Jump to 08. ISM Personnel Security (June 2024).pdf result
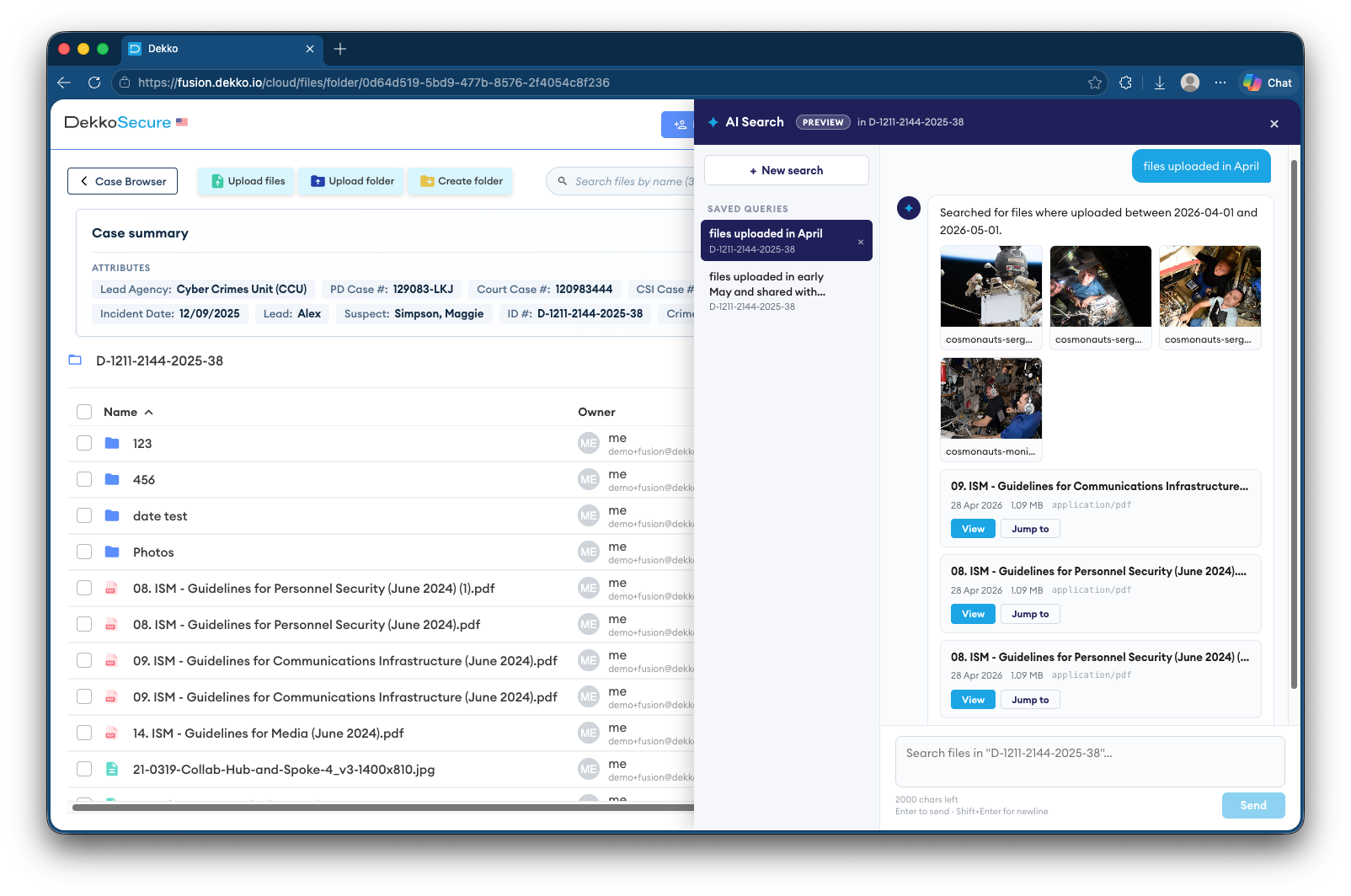This screenshot has width=1351, height=896. pos(1030,614)
